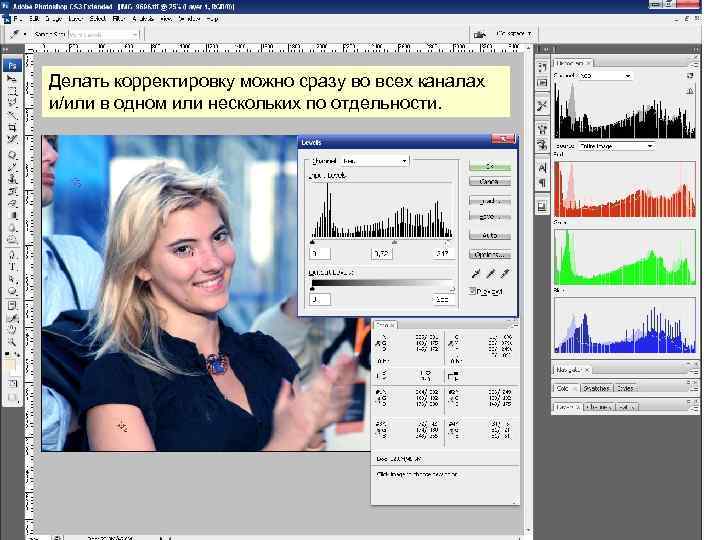720x540 pixels.
Task: Open the Paragraph panel from the dock
Action: (x=542, y=183)
